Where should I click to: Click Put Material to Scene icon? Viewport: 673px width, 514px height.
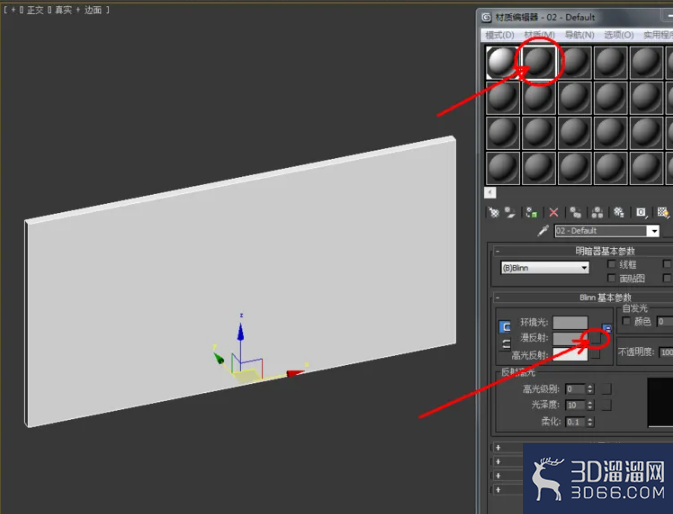510,212
